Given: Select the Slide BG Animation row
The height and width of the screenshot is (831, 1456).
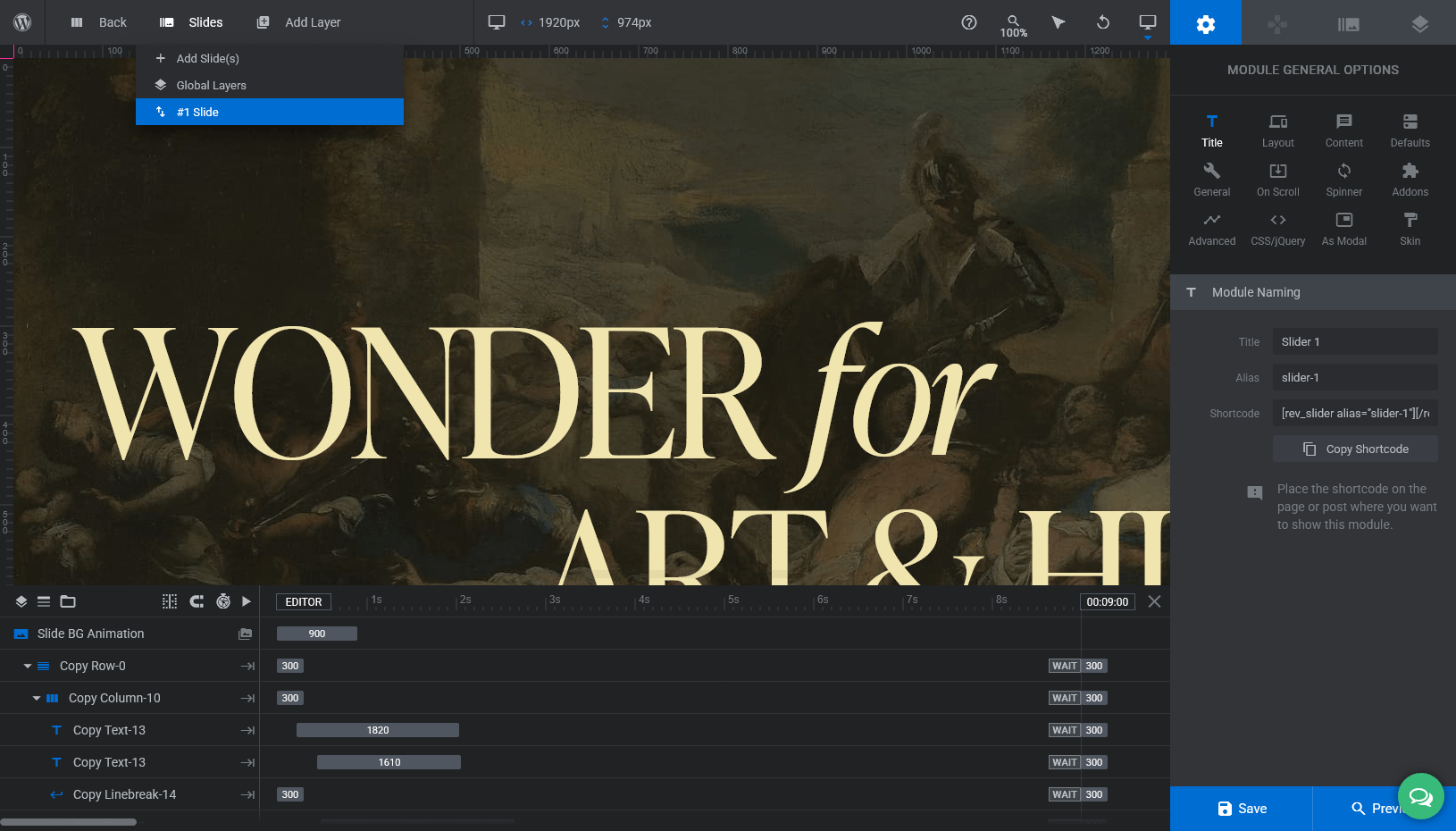Looking at the screenshot, I should click(x=130, y=634).
